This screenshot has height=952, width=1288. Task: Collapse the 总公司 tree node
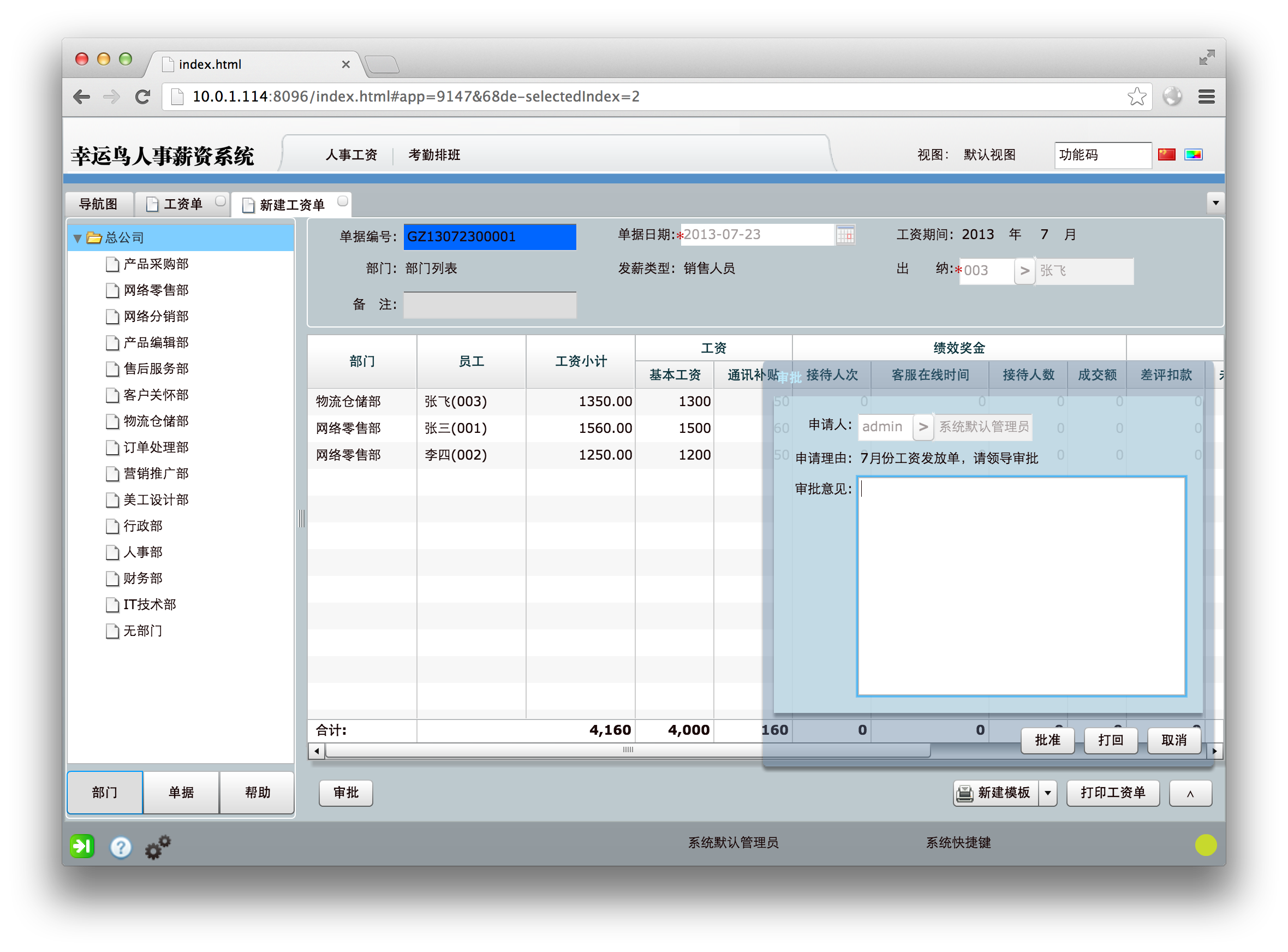tap(77, 238)
